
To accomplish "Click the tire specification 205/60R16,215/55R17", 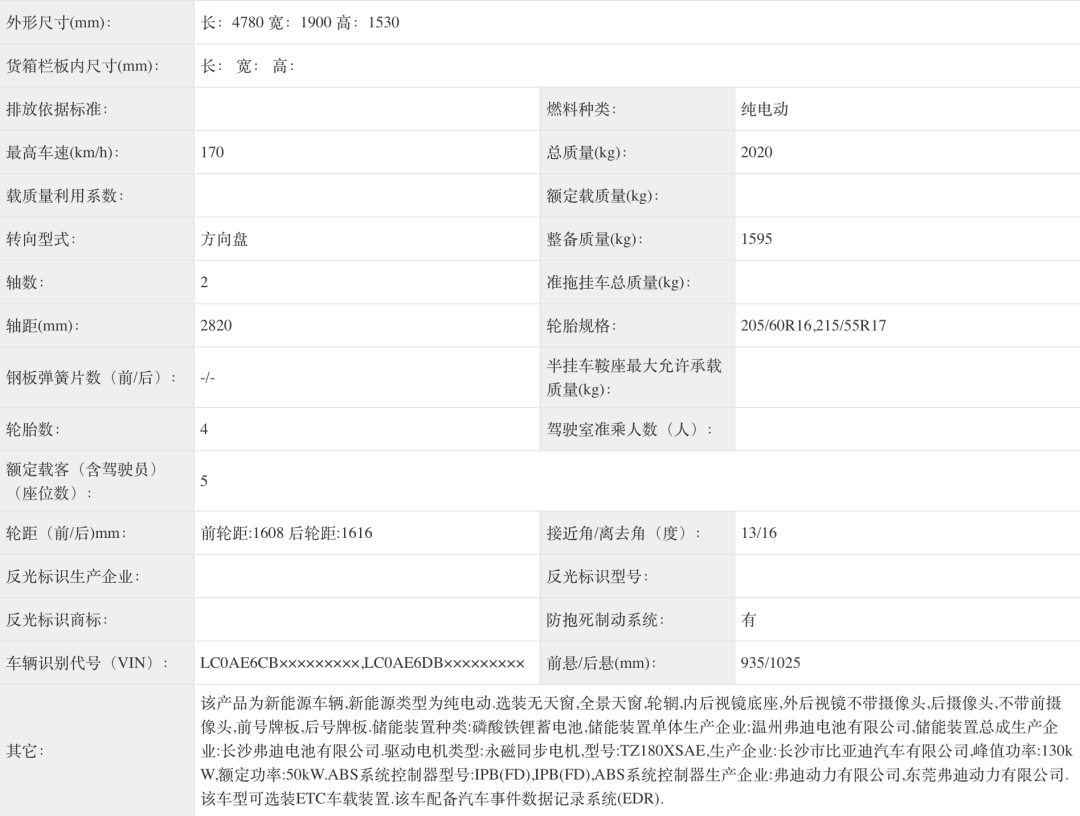I will pos(814,326).
